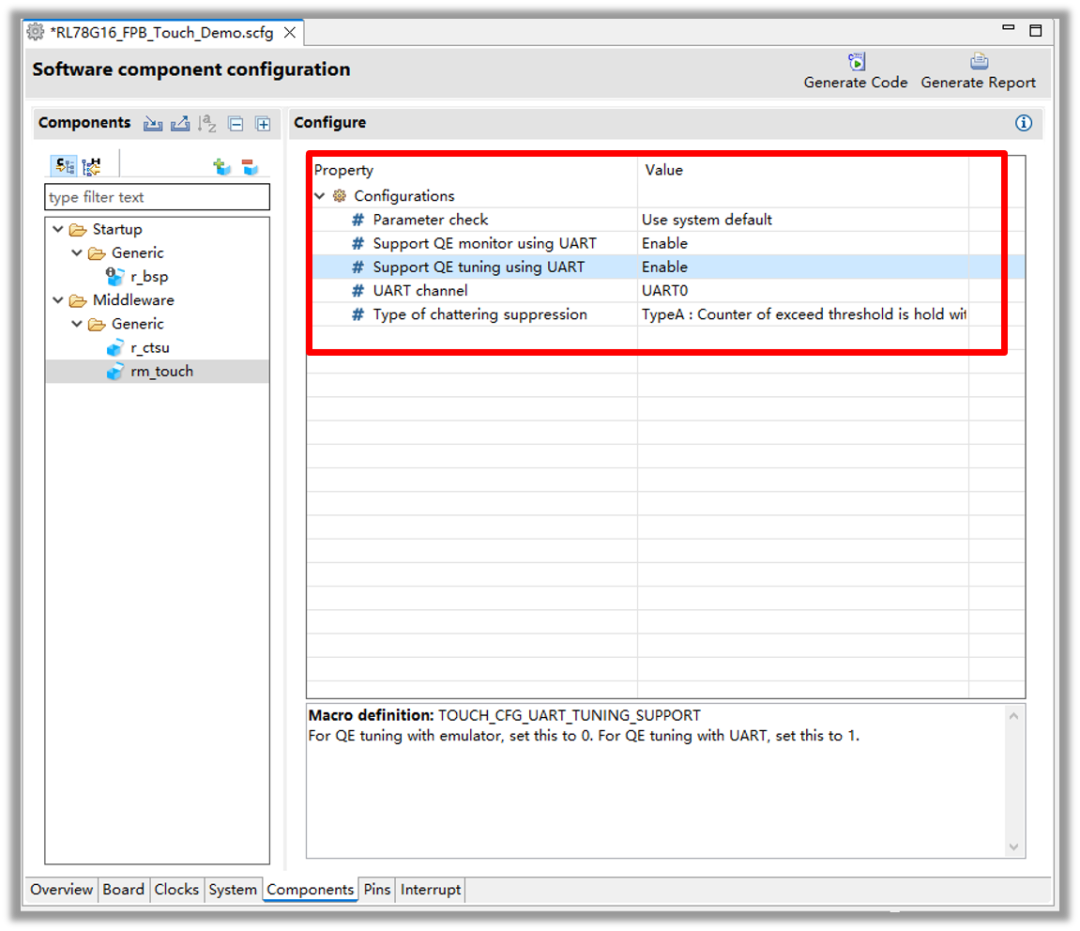This screenshot has height=931, width=1080.
Task: Toggle the category view button (C icon)
Action: pyautogui.click(x=64, y=167)
